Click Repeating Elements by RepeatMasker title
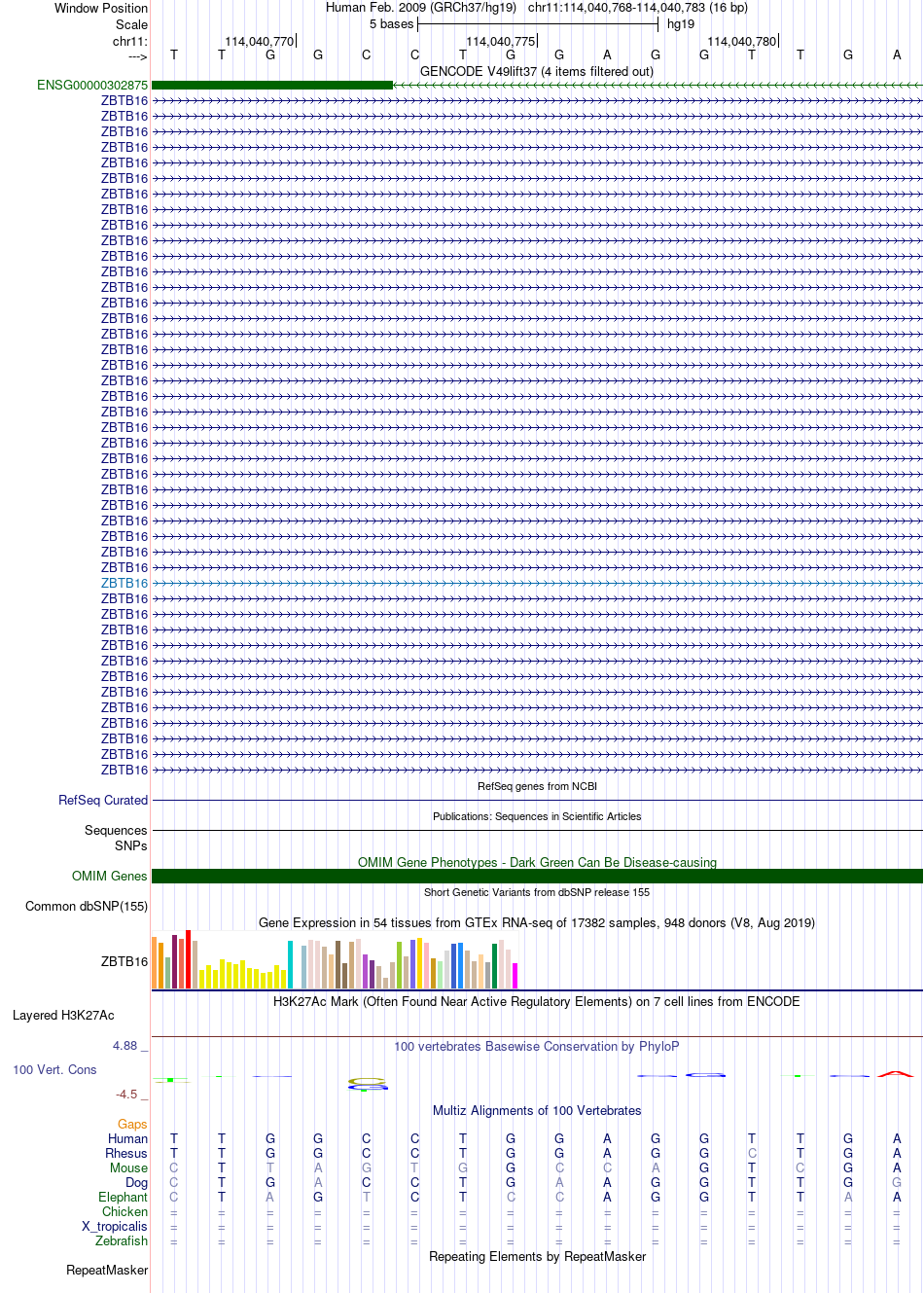Image resolution: width=924 pixels, height=1293 pixels. [537, 1257]
